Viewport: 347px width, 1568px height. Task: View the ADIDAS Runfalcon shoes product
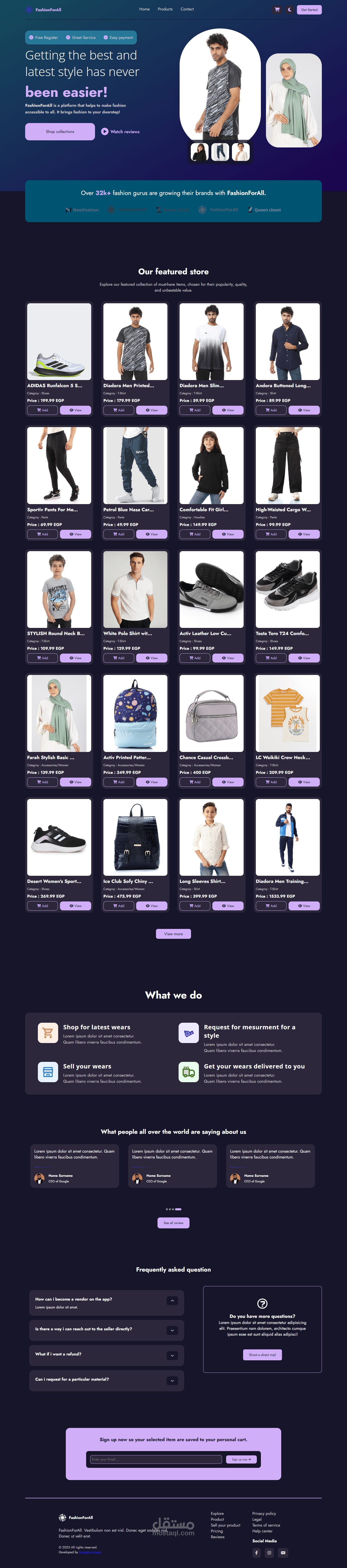[x=75, y=410]
